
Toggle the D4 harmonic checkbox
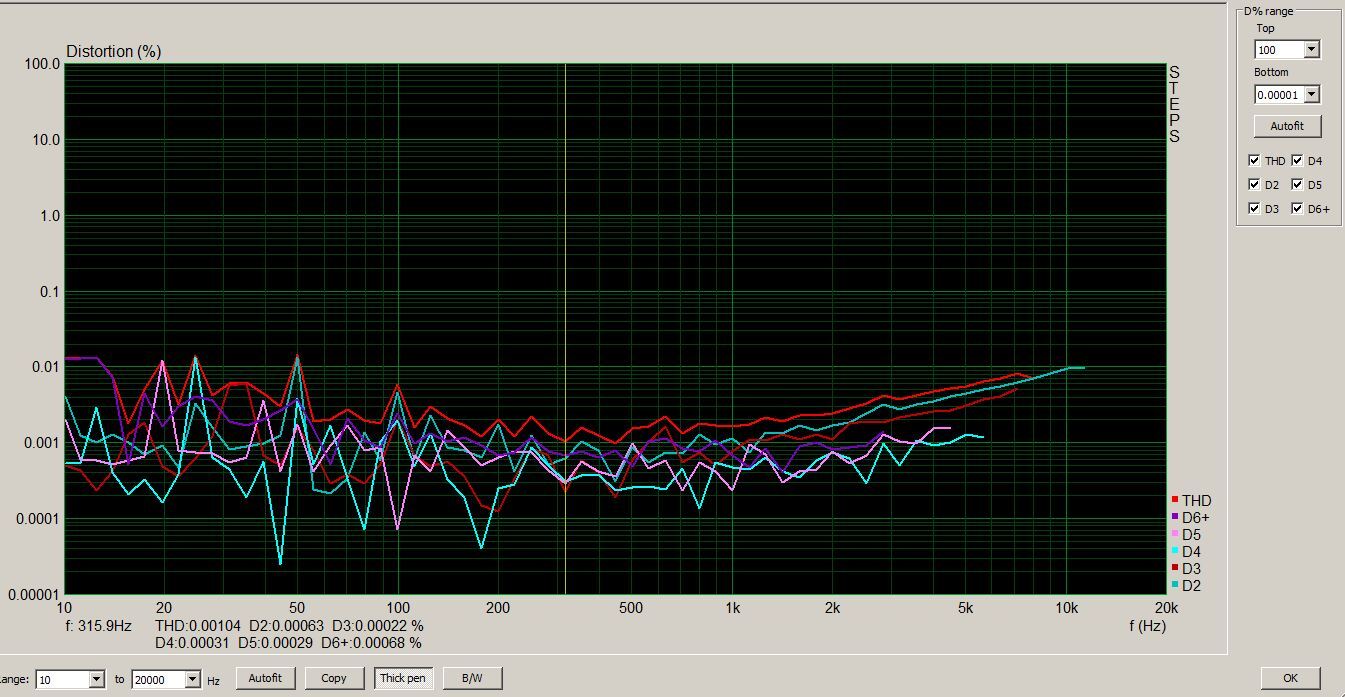click(x=1297, y=161)
